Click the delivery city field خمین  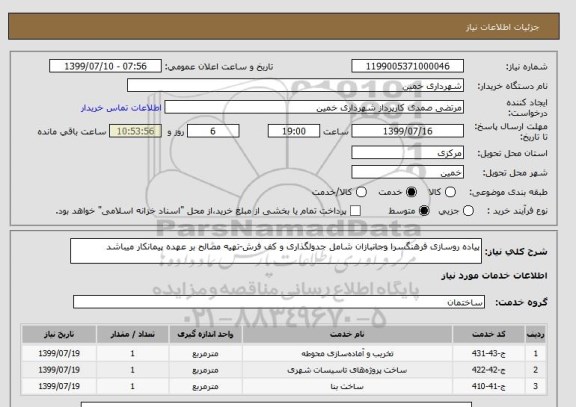pyautogui.click(x=407, y=172)
